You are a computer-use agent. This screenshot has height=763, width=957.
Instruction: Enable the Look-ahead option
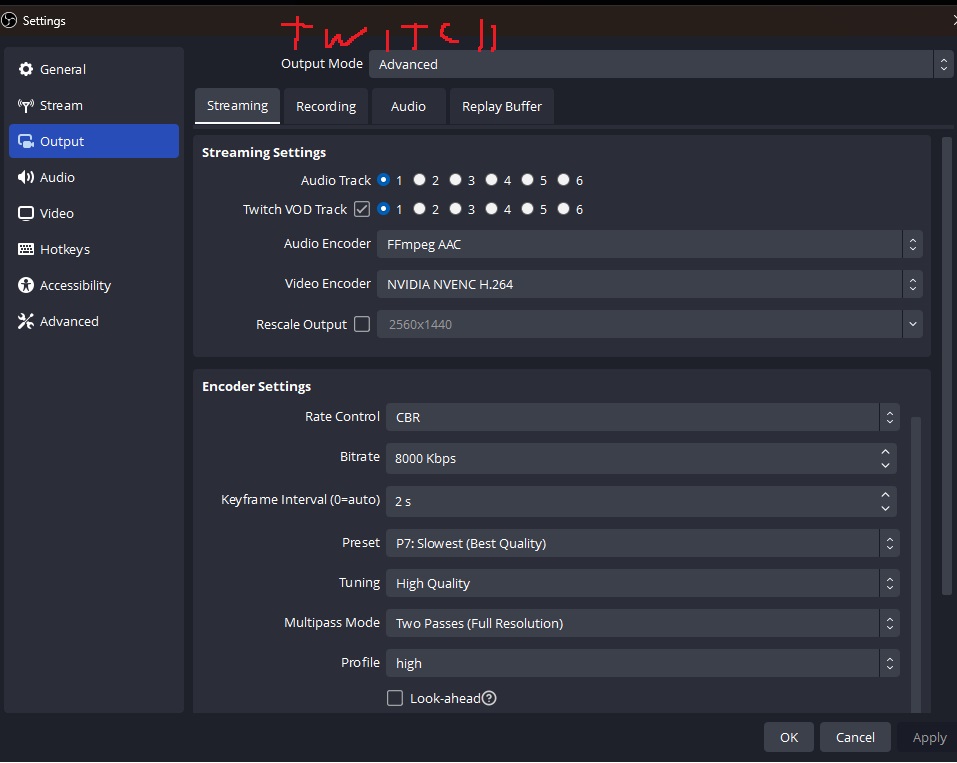395,698
